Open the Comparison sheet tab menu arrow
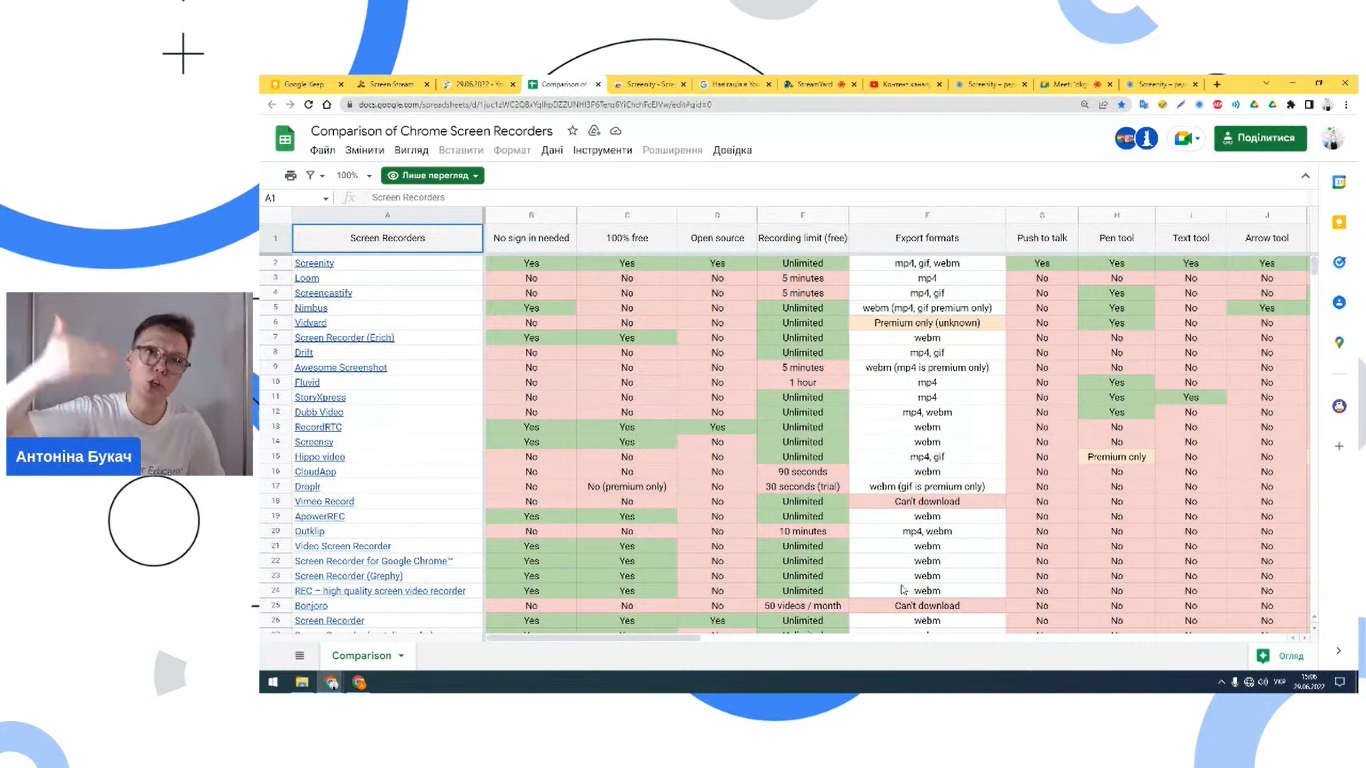The image size is (1366, 768). point(401,656)
